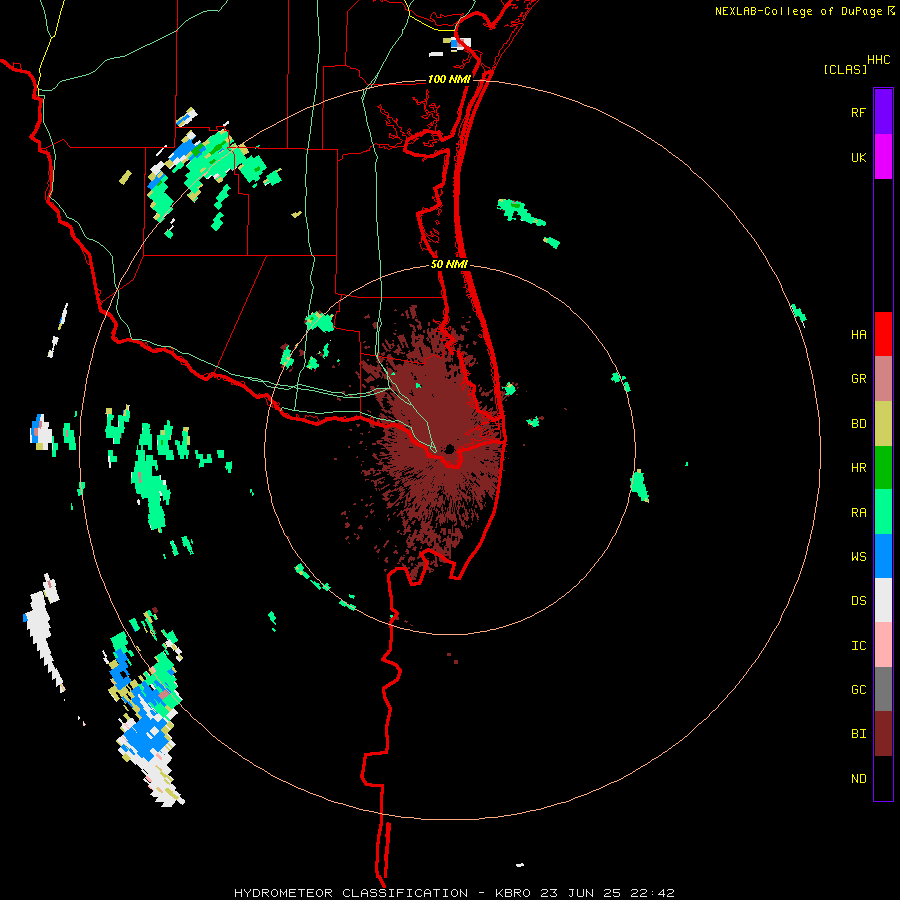This screenshot has height=900, width=900.
Task: Click the "100 NMI" range ring label
Action: pos(449,79)
